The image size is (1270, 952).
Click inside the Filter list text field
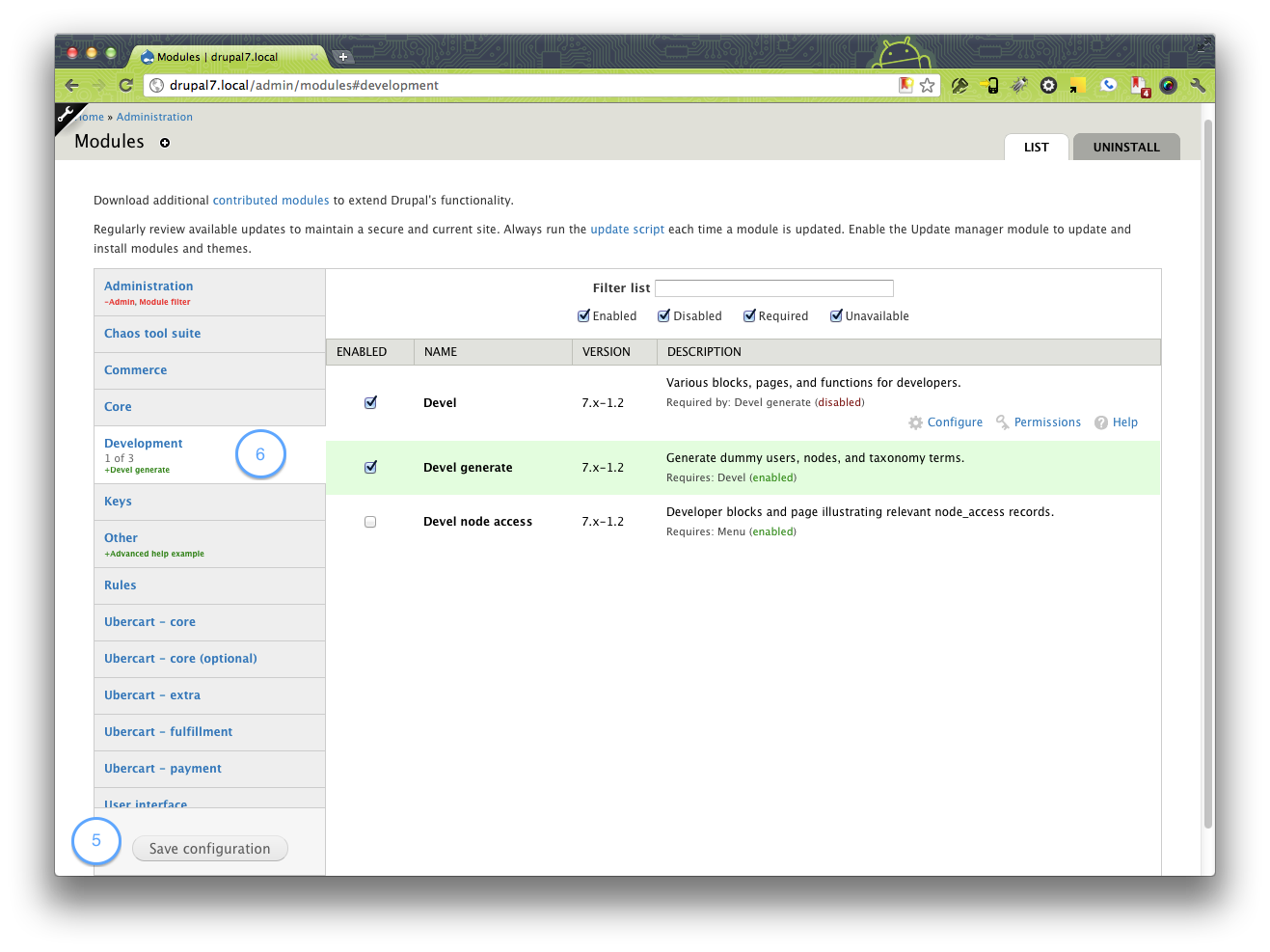[x=773, y=287]
